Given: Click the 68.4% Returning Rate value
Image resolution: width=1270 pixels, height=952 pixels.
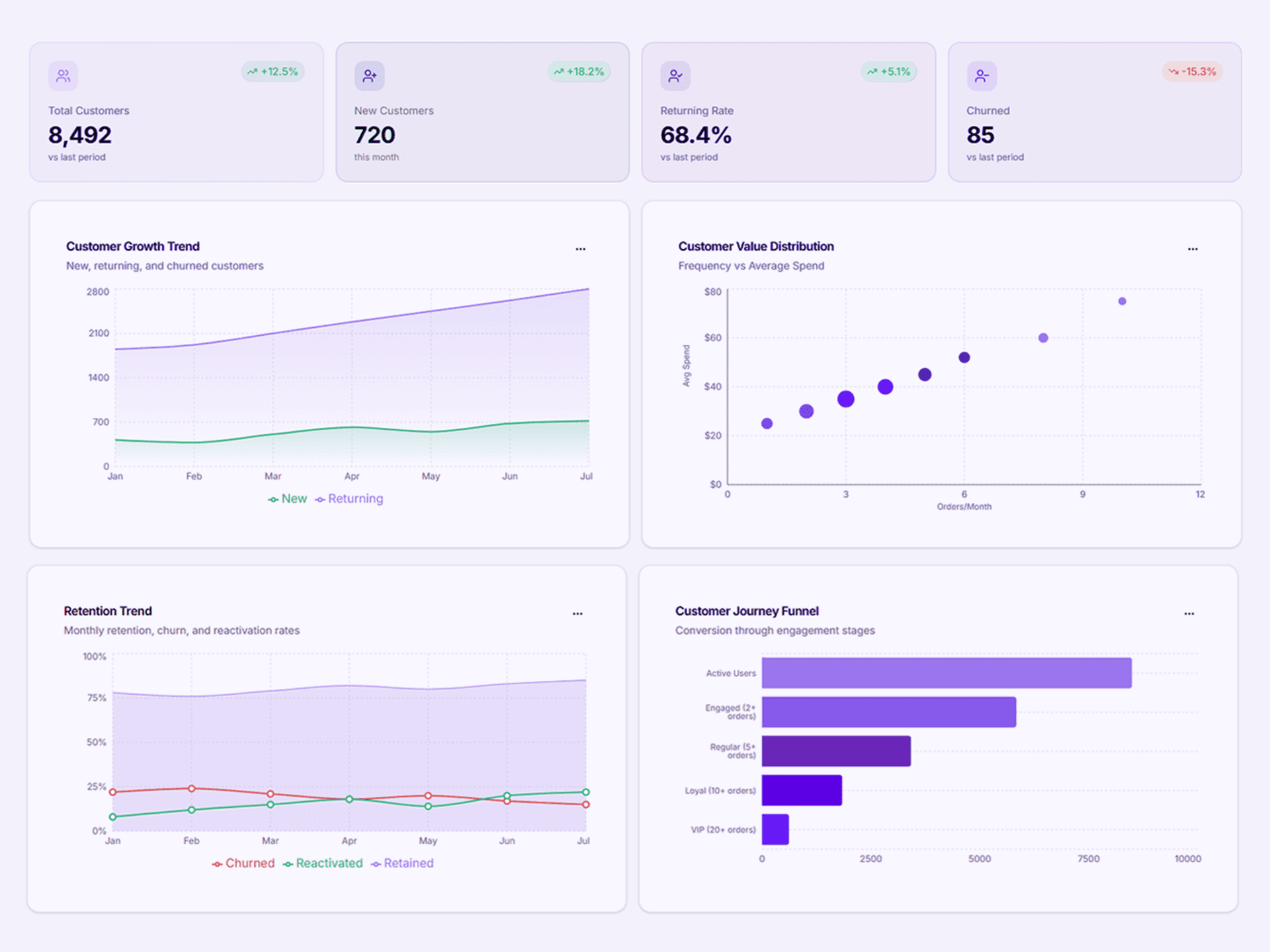Looking at the screenshot, I should pos(697,136).
